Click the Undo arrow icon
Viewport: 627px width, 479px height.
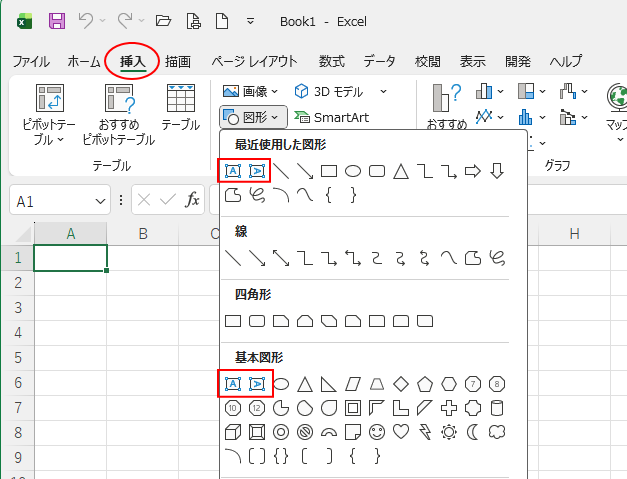(86, 20)
